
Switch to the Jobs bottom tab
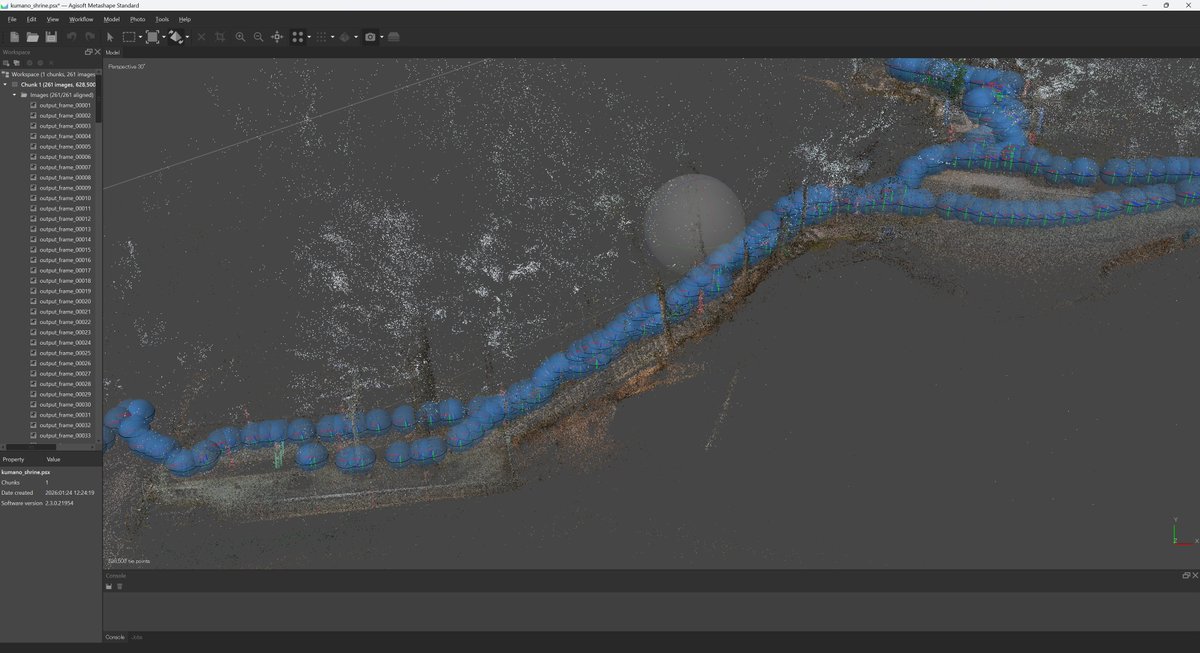137,637
